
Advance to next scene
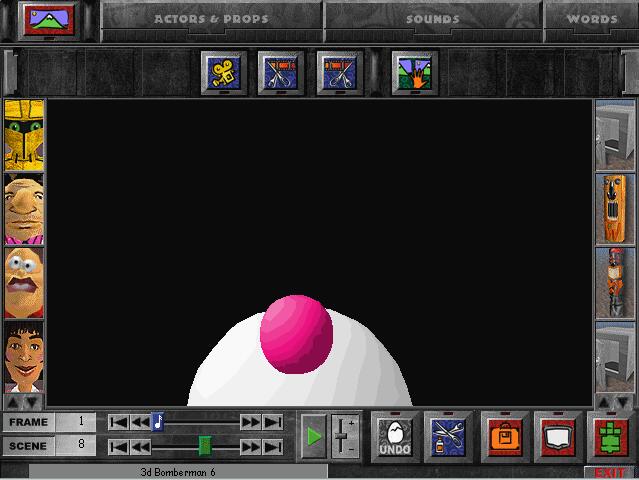(x=250, y=447)
